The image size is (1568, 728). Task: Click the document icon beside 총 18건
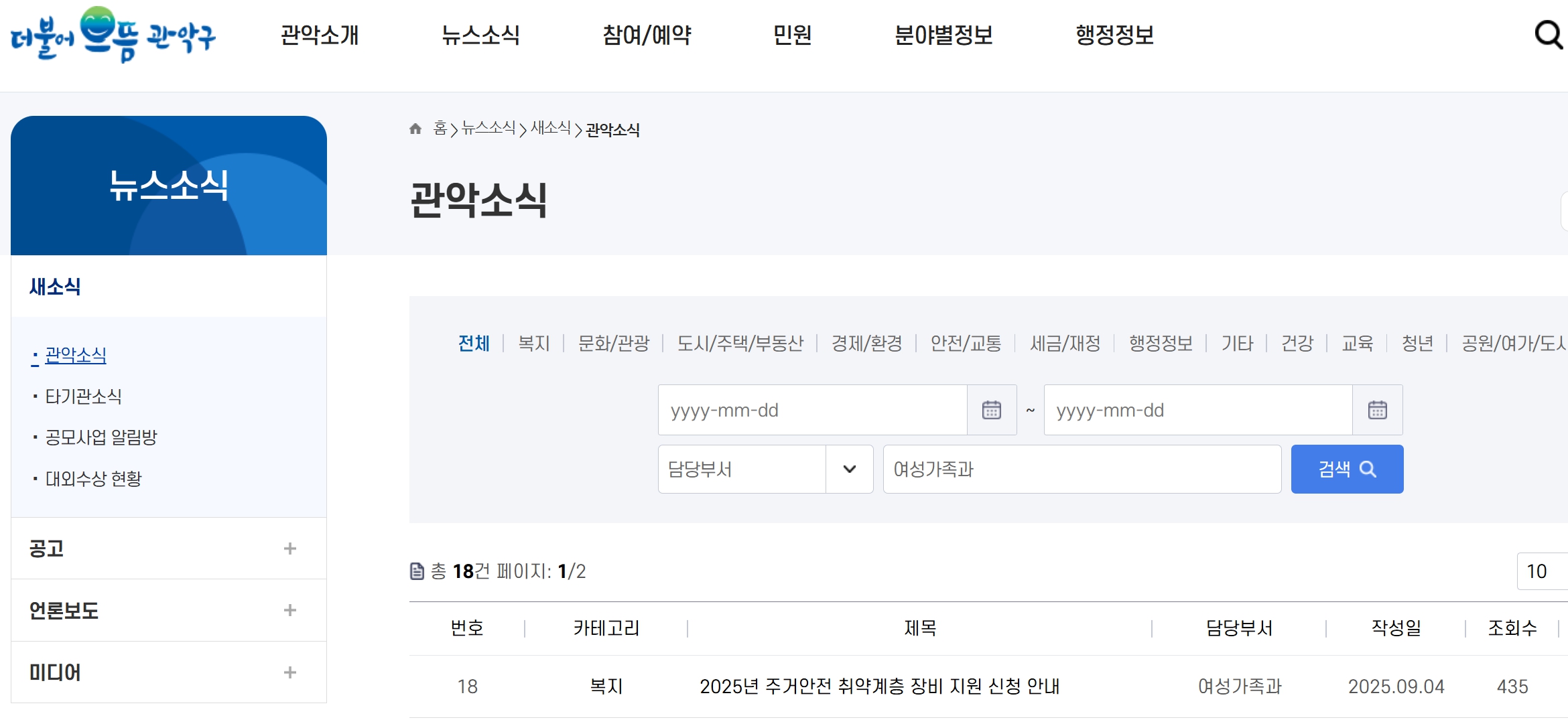pos(417,571)
